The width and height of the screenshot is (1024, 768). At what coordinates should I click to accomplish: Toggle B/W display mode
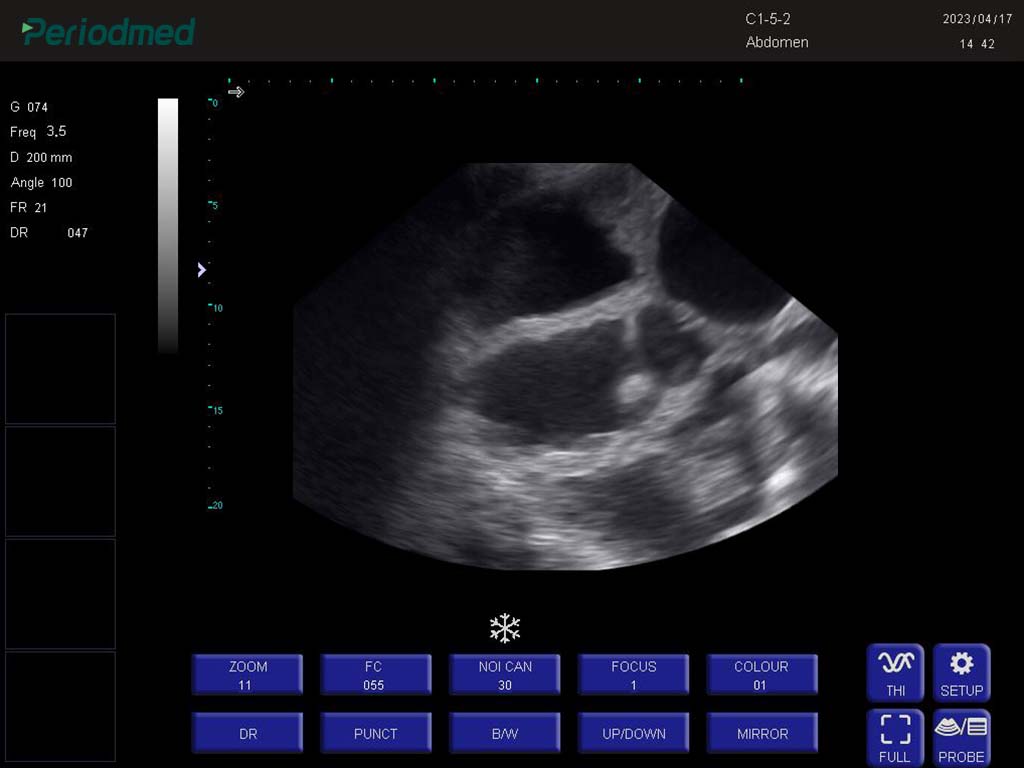[505, 733]
